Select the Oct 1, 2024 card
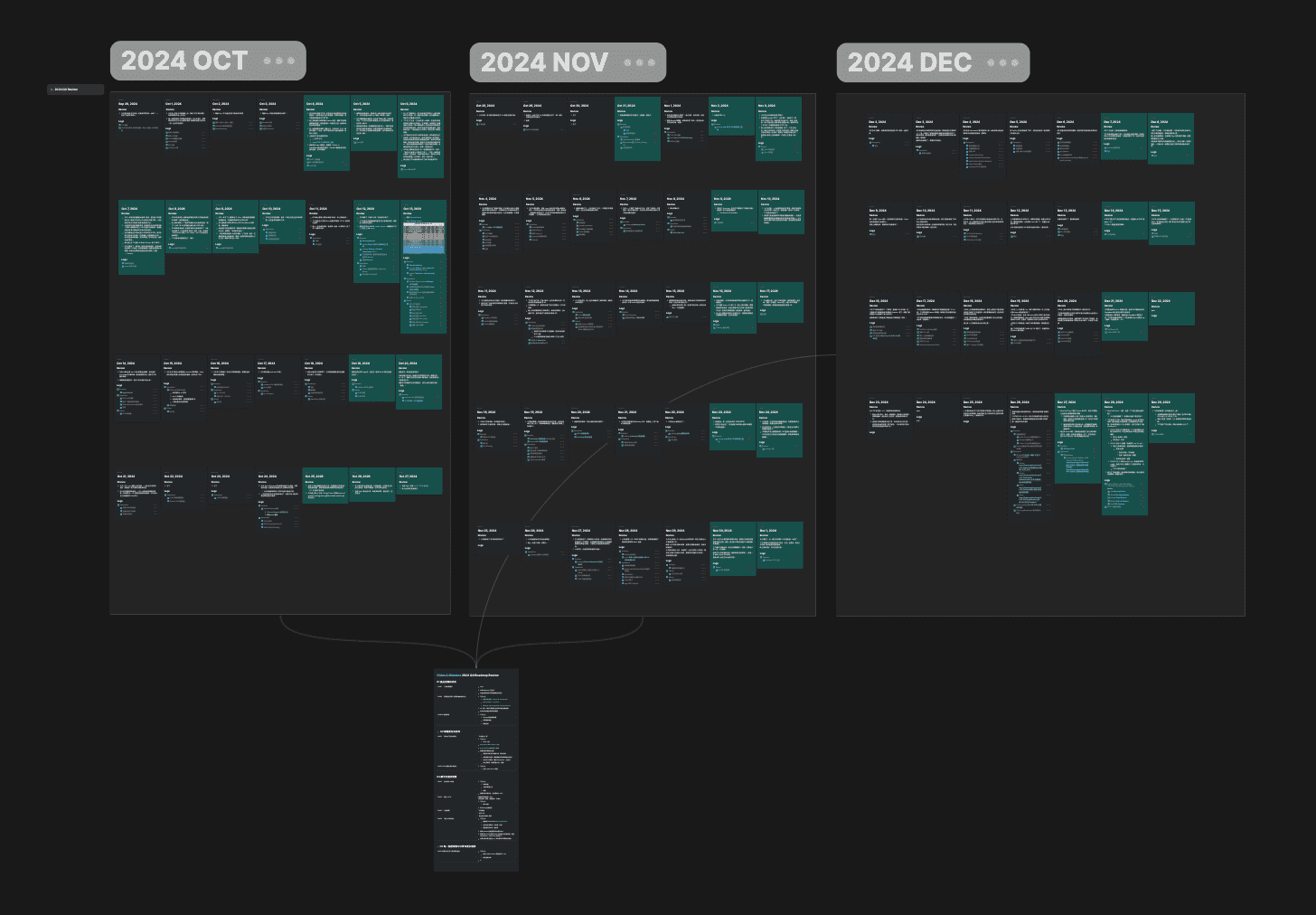Image resolution: width=1316 pixels, height=915 pixels. click(x=185, y=127)
